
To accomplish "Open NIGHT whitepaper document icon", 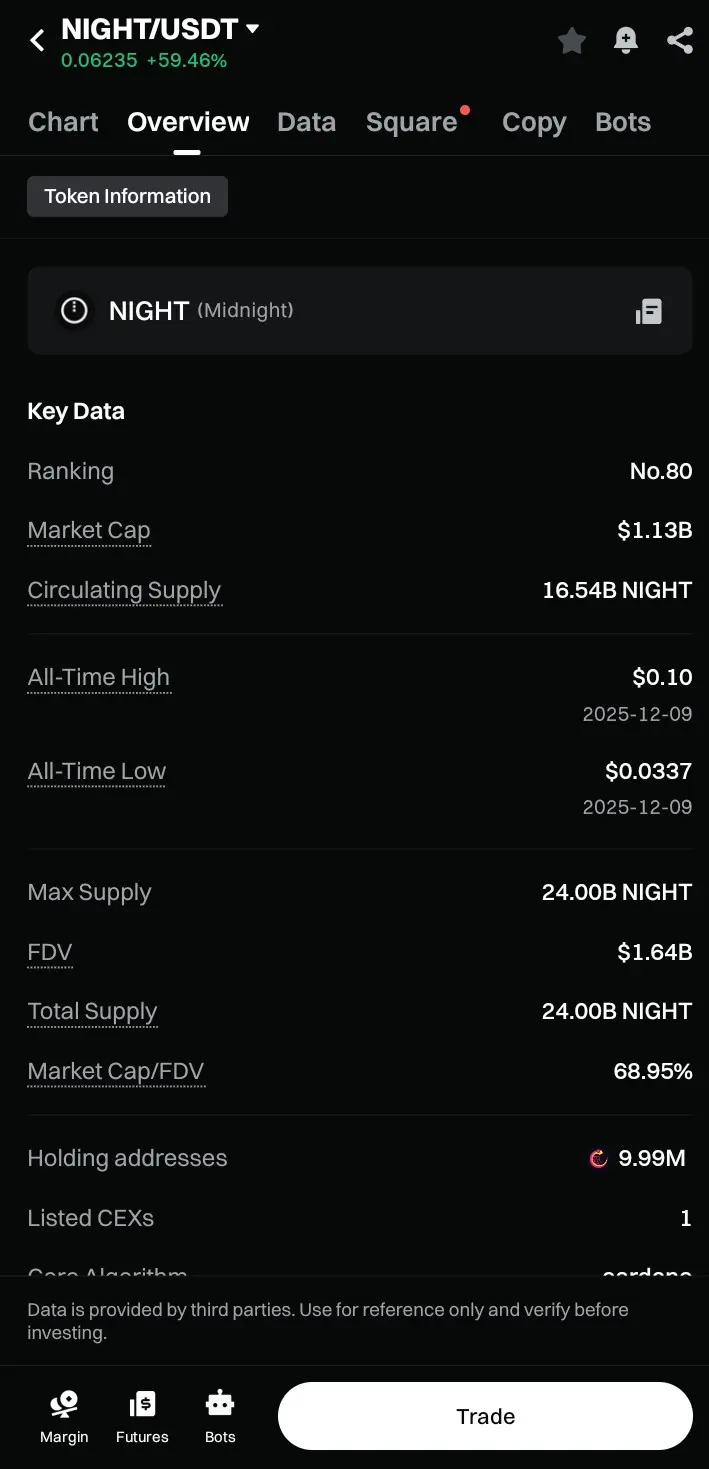I will [x=649, y=311].
